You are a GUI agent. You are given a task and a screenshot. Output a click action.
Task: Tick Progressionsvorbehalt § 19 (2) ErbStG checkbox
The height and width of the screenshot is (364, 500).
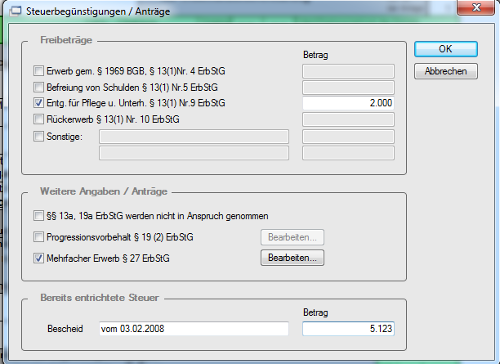point(38,237)
